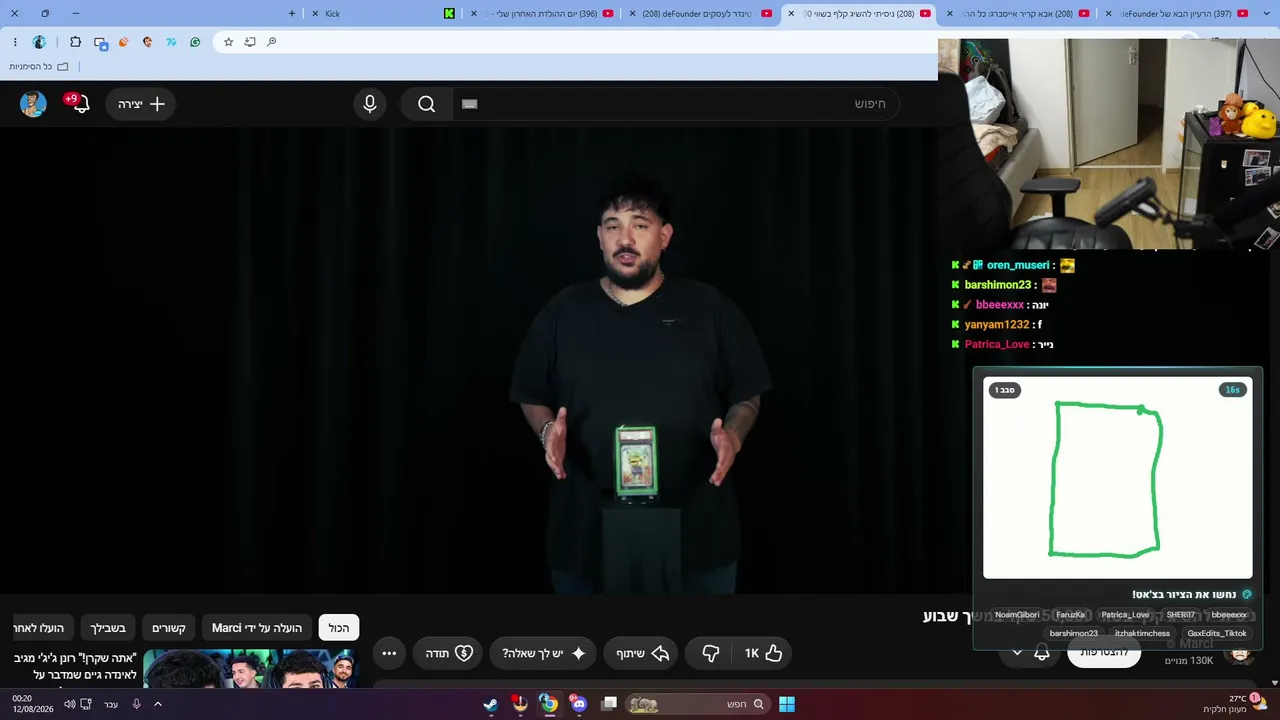The height and width of the screenshot is (720, 1280).
Task: Open the YouTube account avatar menu
Action: [x=33, y=104]
